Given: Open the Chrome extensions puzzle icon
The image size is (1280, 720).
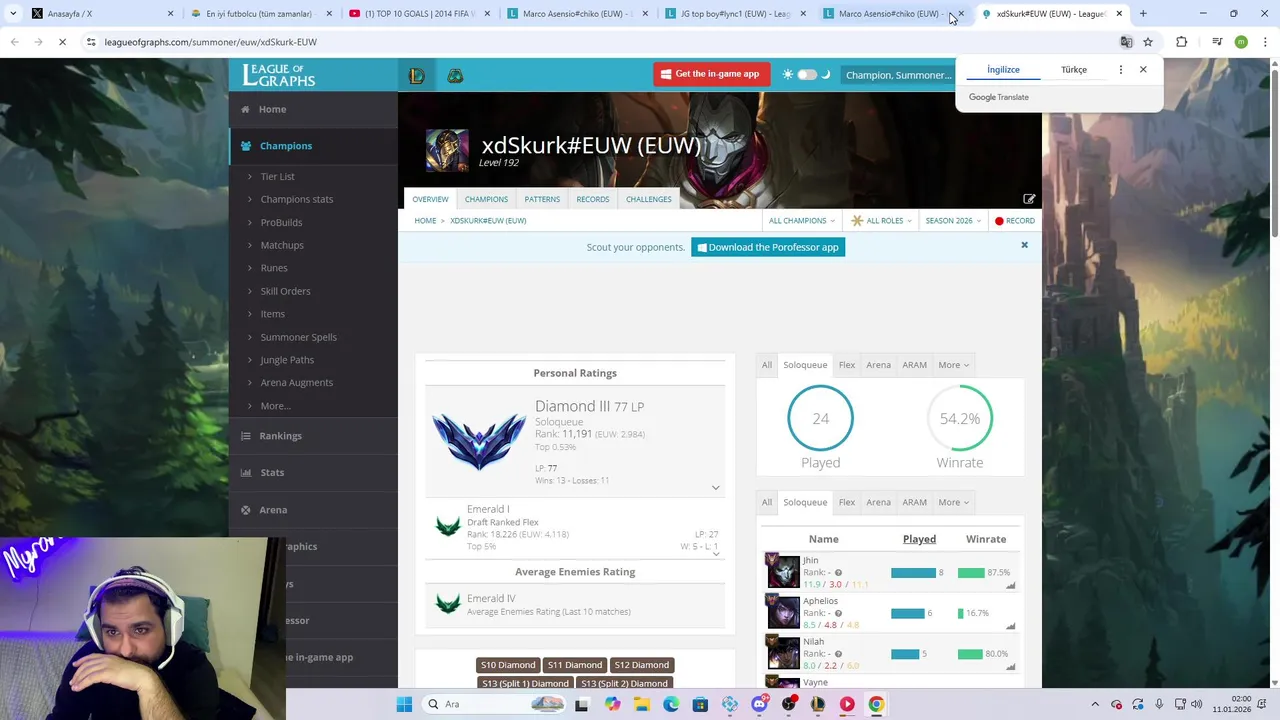Looking at the screenshot, I should 1182,42.
